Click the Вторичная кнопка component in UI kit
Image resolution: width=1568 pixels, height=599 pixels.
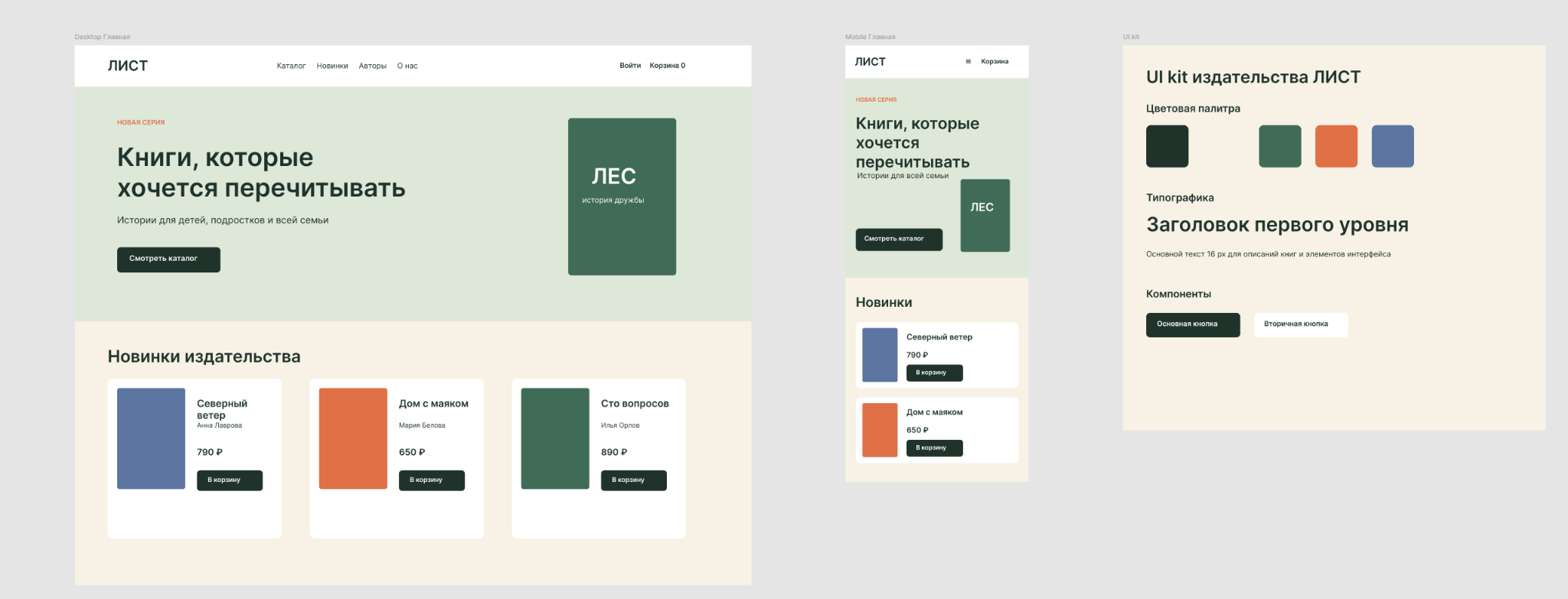1301,325
